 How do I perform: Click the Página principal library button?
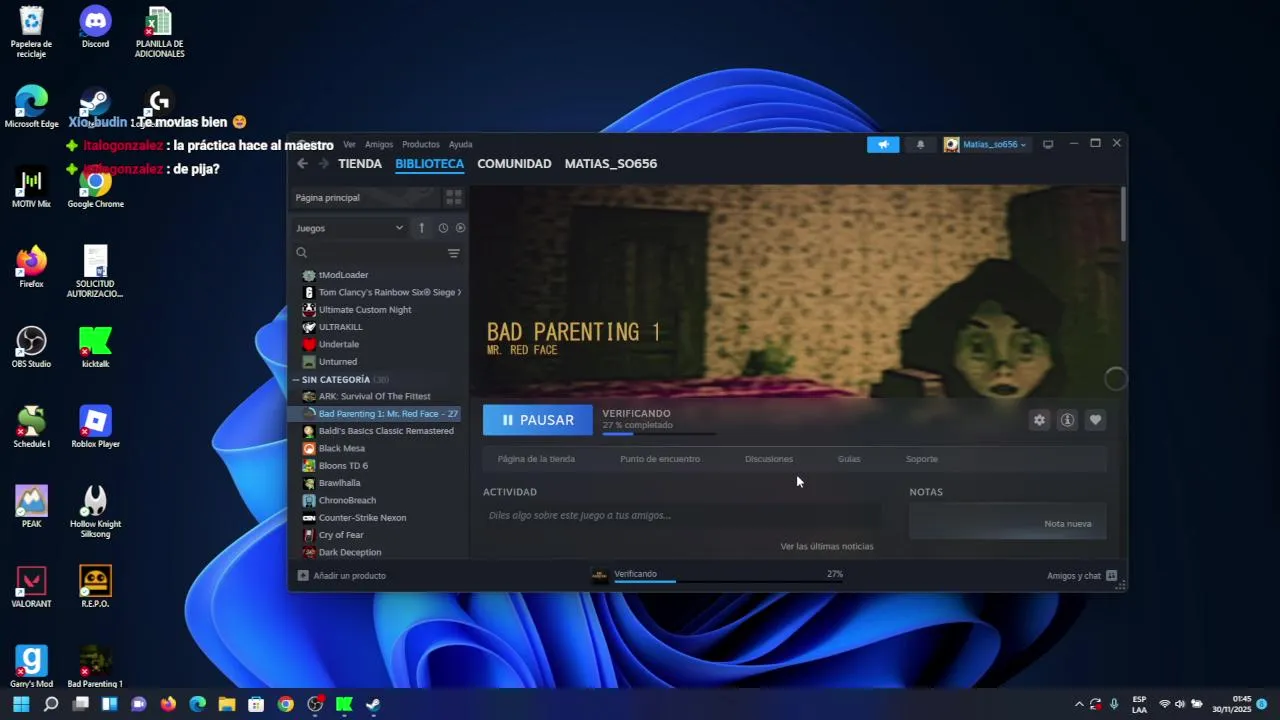coord(365,198)
